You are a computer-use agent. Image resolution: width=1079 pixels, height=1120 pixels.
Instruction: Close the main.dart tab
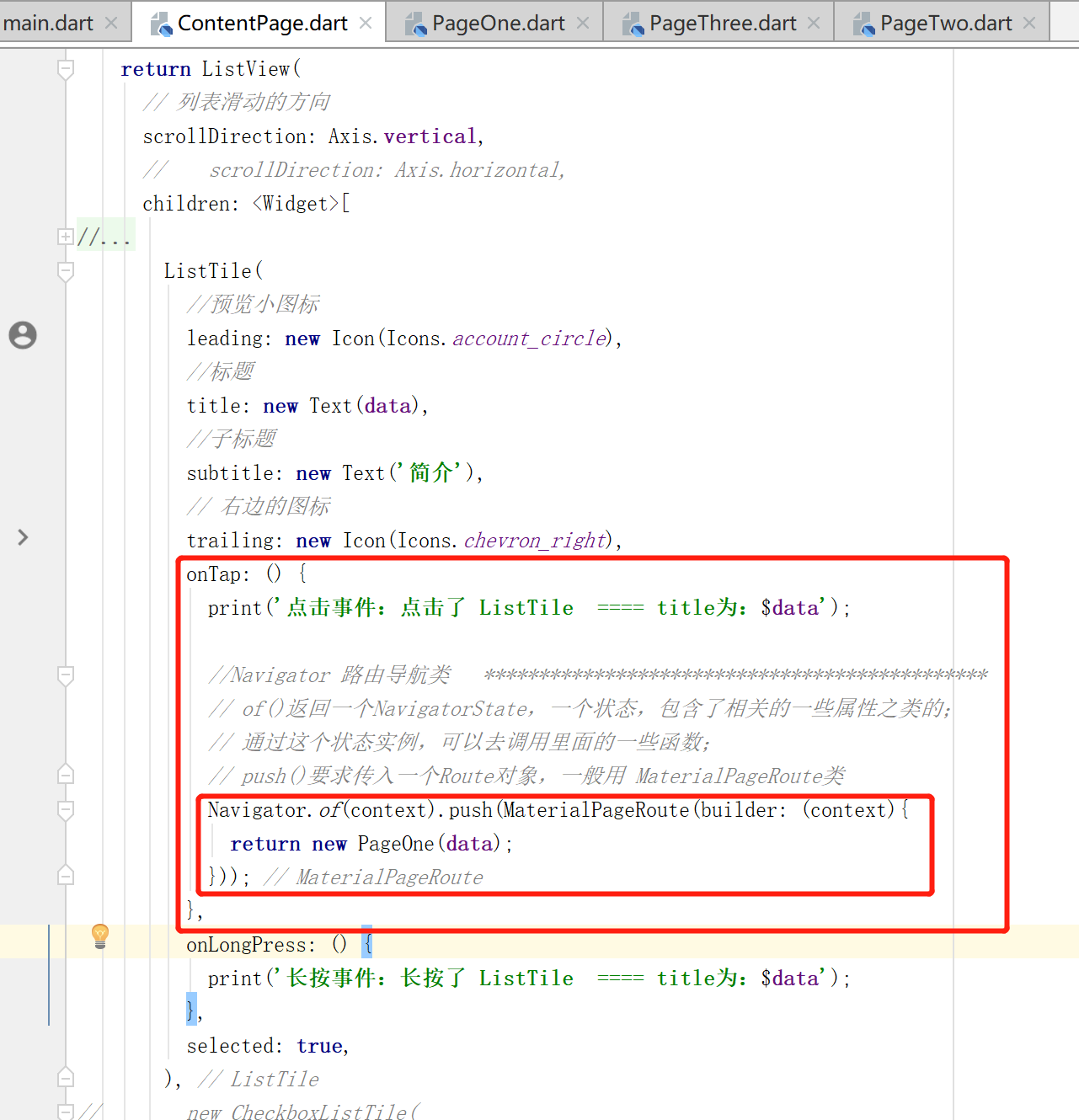(x=111, y=24)
